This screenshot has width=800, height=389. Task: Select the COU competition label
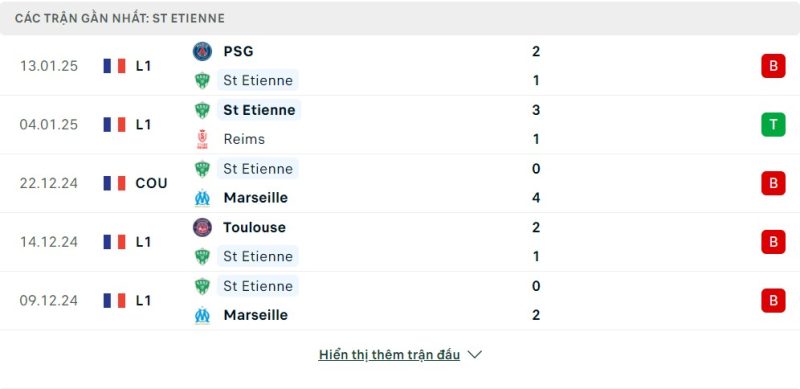coord(151,183)
